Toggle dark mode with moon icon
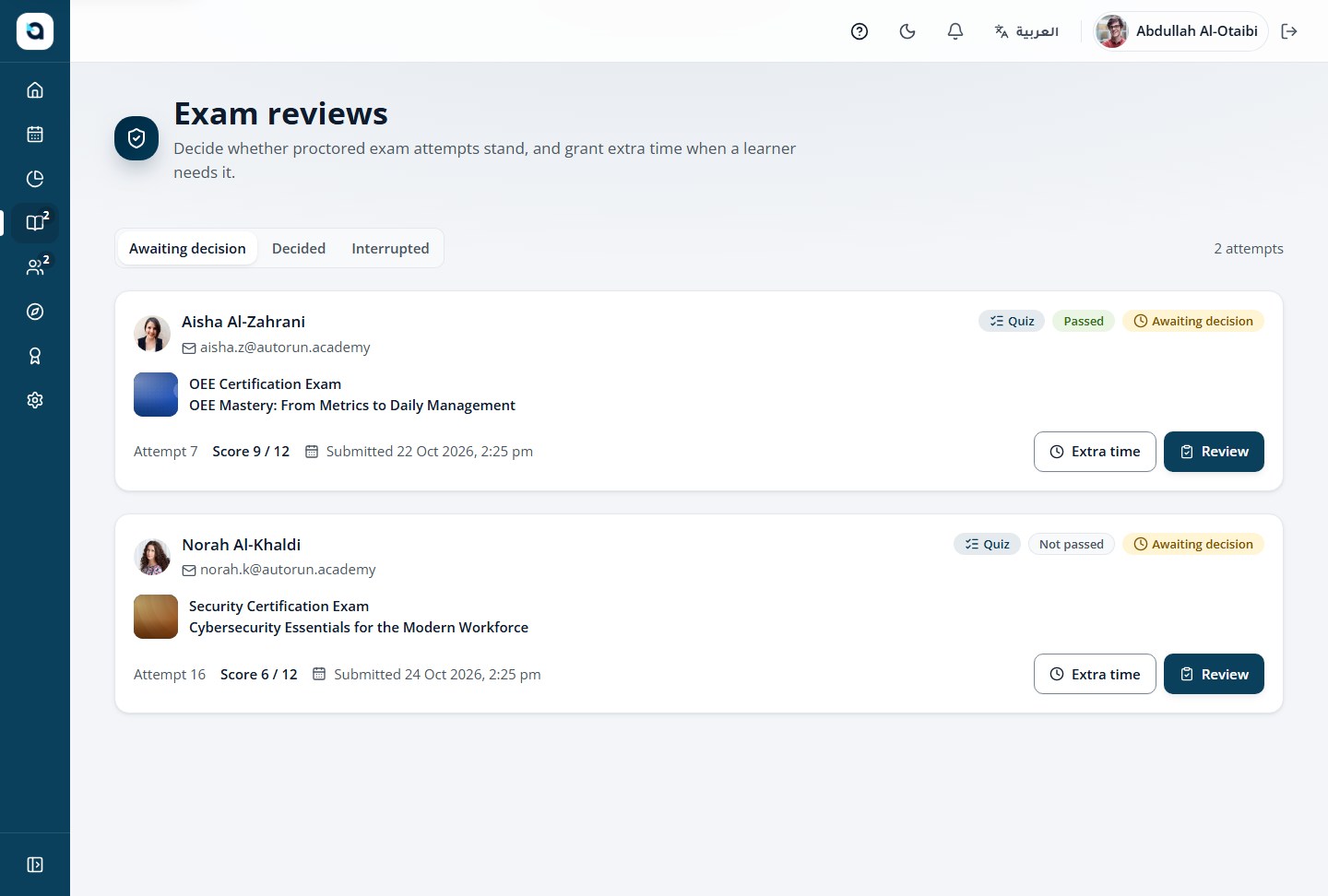Viewport: 1328px width, 896px height. point(907,31)
